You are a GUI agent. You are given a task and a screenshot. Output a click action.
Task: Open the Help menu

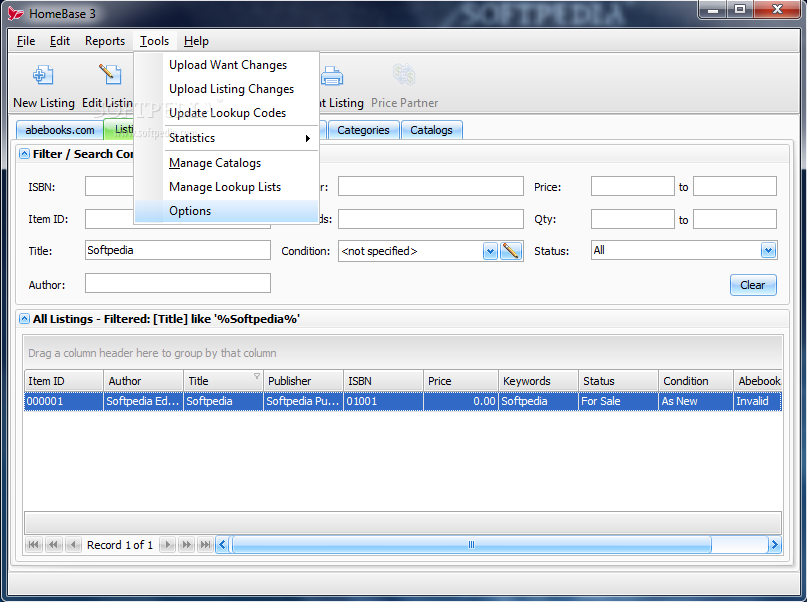pos(196,41)
